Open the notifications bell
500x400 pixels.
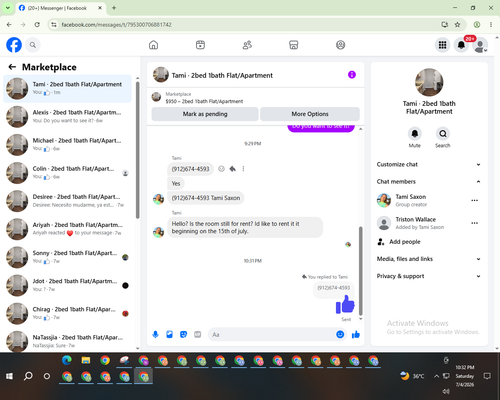461,45
